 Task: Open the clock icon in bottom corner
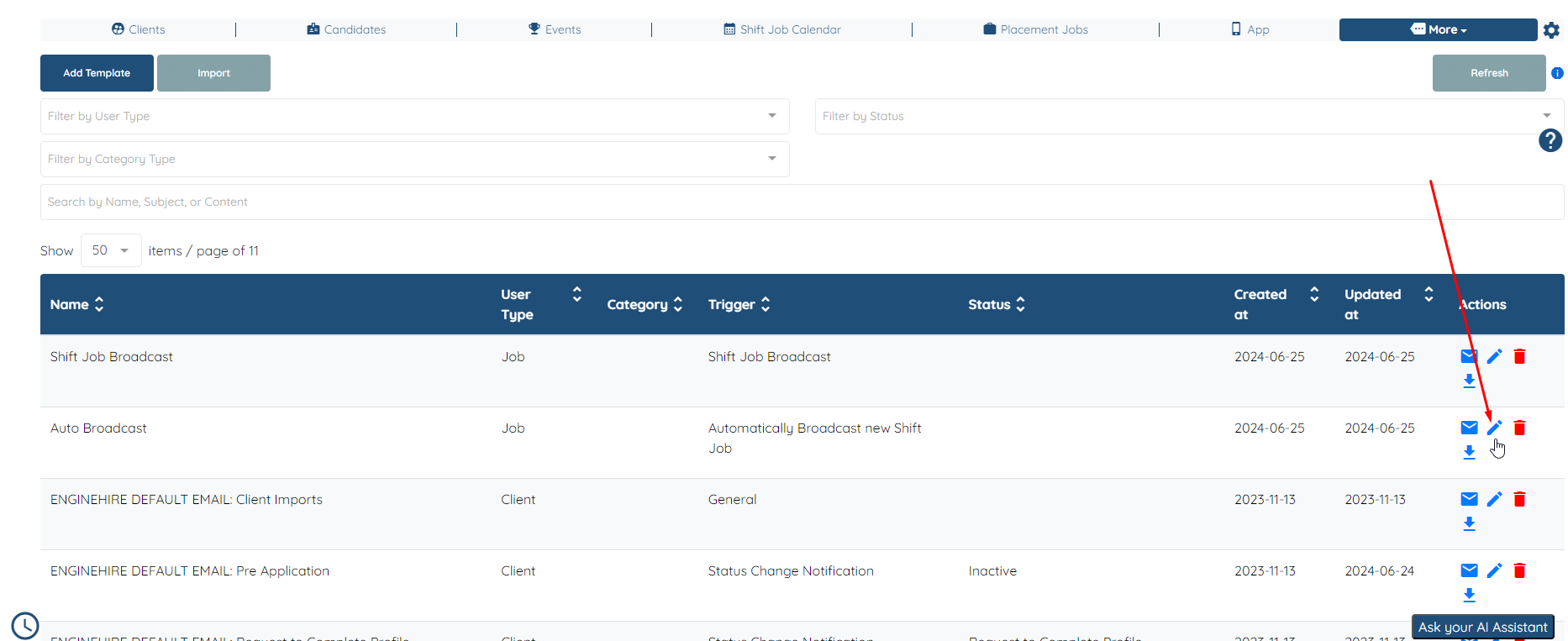tap(25, 625)
